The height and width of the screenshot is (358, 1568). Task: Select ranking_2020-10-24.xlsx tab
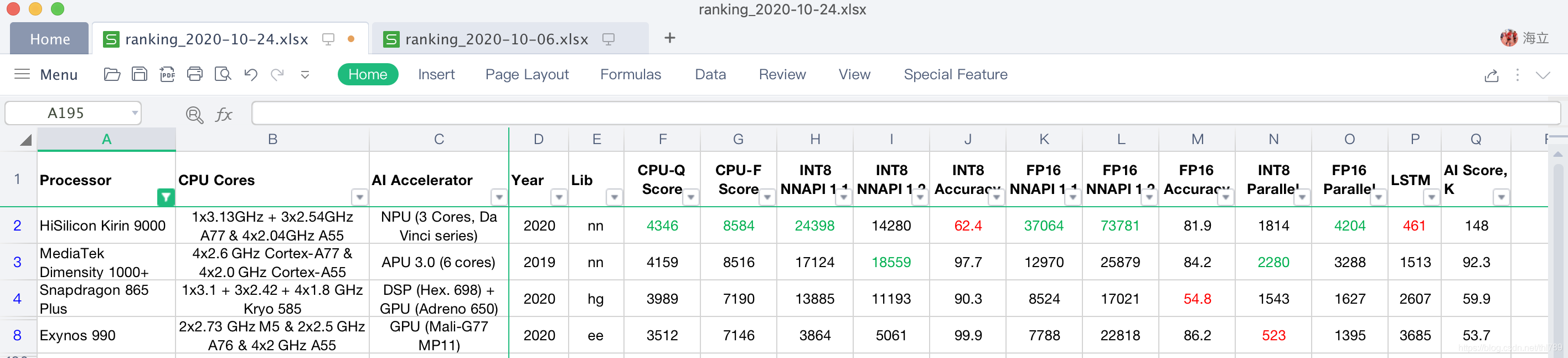[x=230, y=39]
